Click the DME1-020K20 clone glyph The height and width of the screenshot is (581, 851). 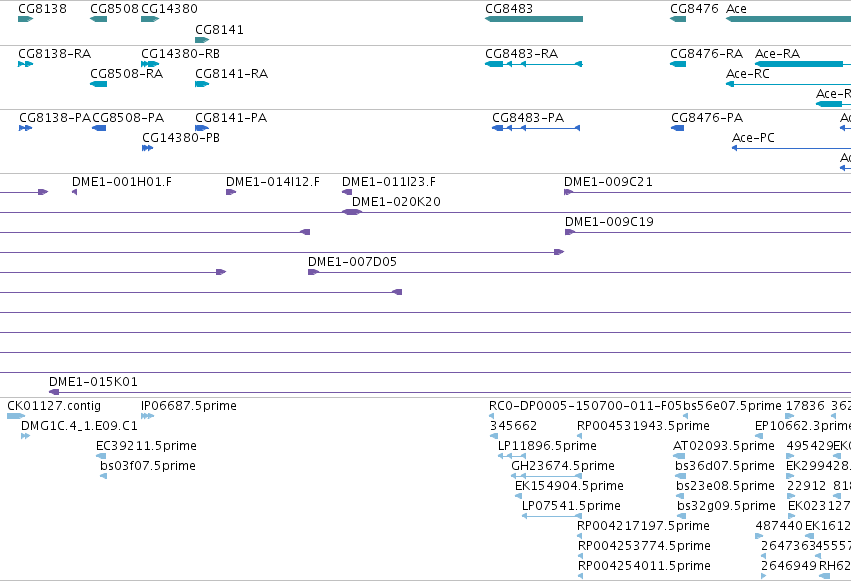(x=352, y=212)
